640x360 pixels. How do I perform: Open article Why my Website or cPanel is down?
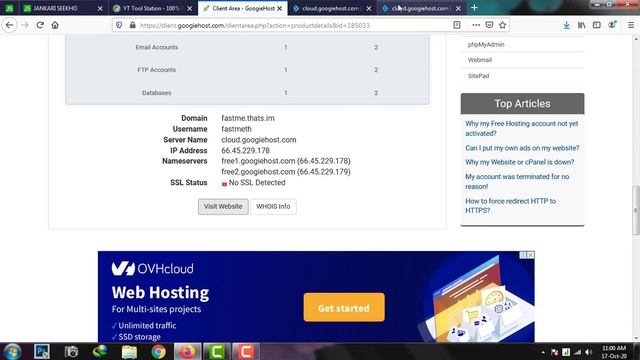click(x=520, y=162)
